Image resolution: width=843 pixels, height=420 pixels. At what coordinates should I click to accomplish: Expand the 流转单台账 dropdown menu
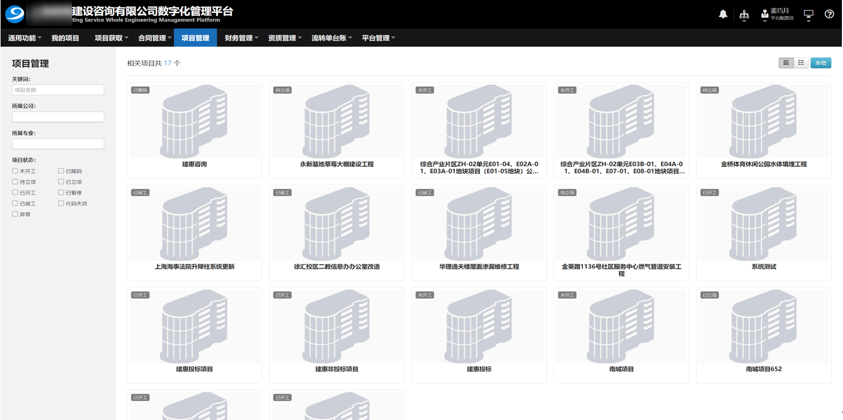click(x=331, y=38)
